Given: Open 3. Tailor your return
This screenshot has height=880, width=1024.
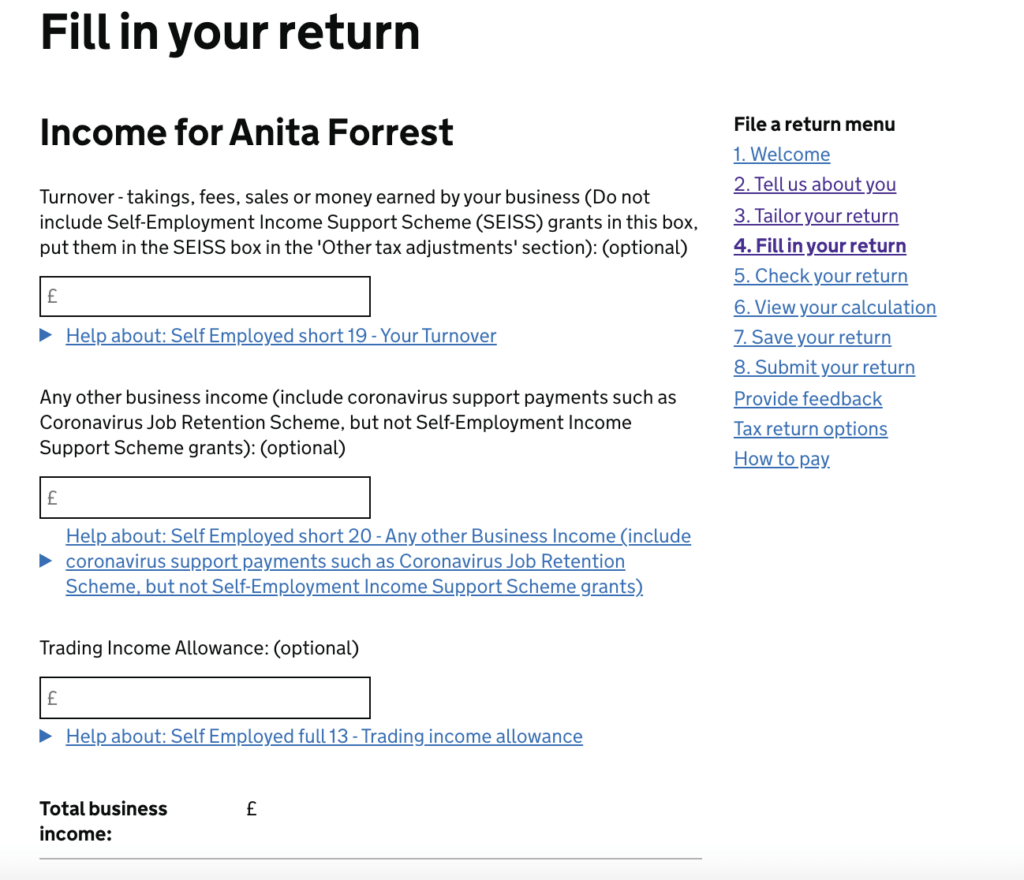Looking at the screenshot, I should pyautogui.click(x=816, y=215).
